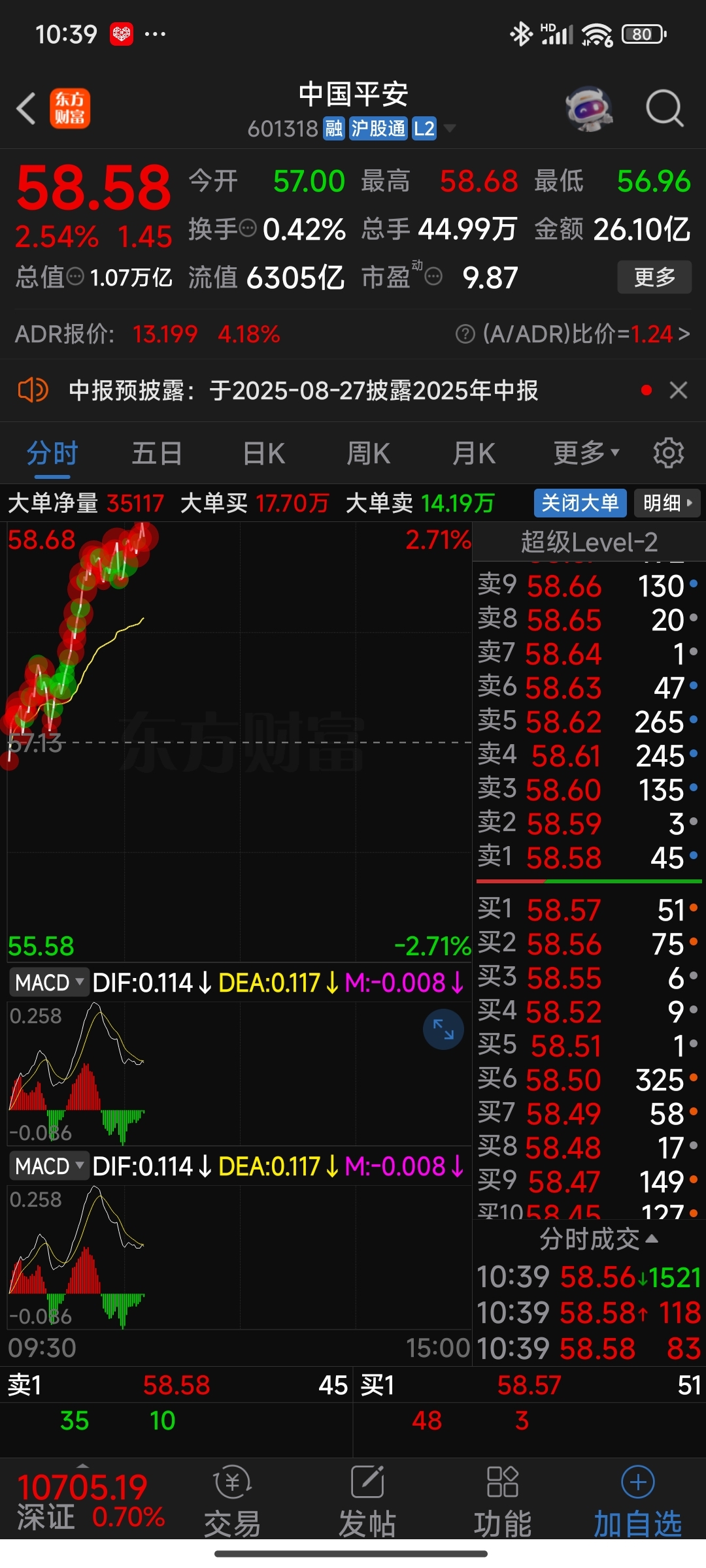Select 买6 58.50 order row
The image size is (706, 1568).
pos(588,1079)
